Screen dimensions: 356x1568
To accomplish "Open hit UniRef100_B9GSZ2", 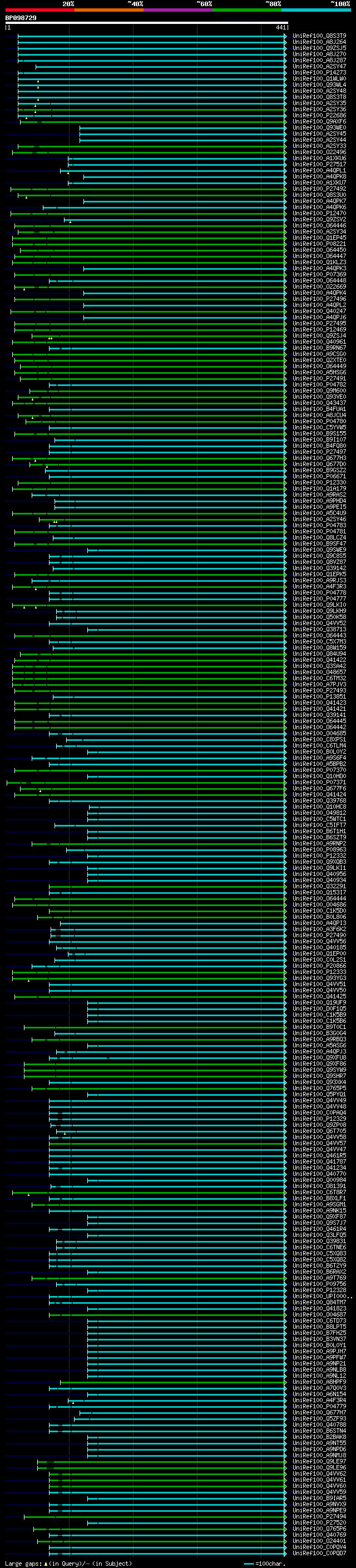I will (x=319, y=471).
